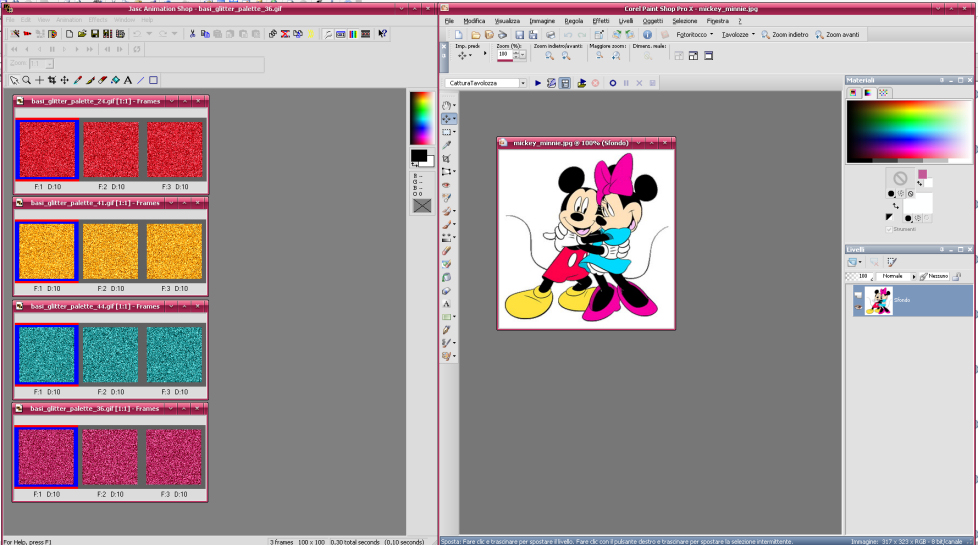This screenshot has width=978, height=545.
Task: Toggle visibility eye of Sfondo layer
Action: 858,307
